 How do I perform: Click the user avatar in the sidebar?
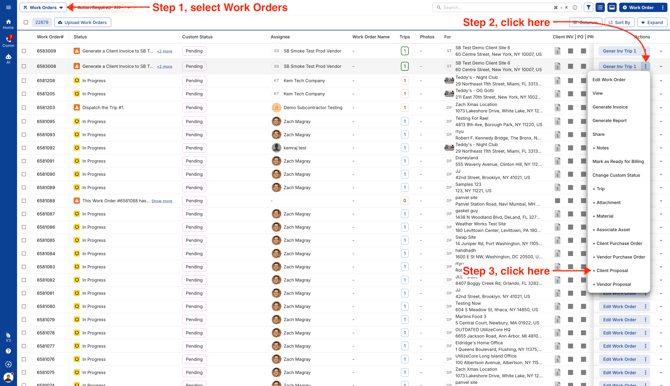pyautogui.click(x=8, y=377)
